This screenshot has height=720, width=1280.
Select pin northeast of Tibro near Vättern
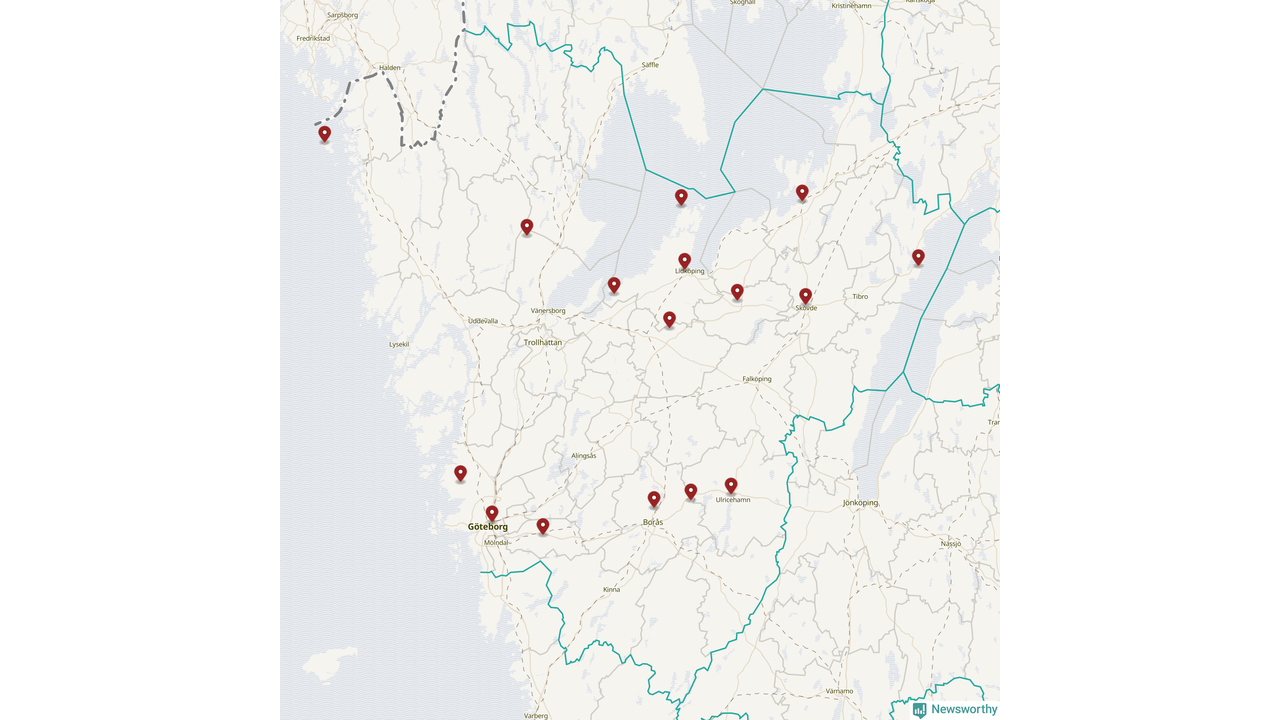coord(918,257)
